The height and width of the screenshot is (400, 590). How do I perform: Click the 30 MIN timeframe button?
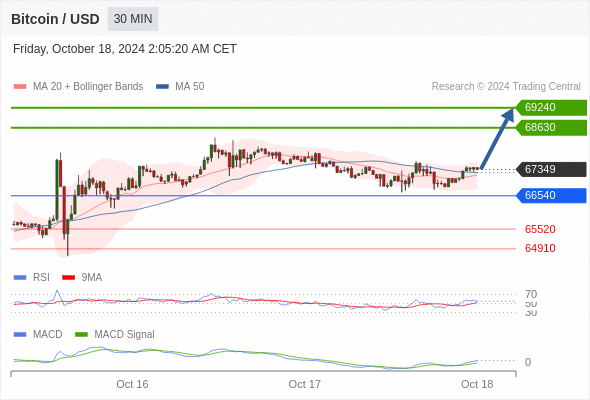pyautogui.click(x=133, y=19)
